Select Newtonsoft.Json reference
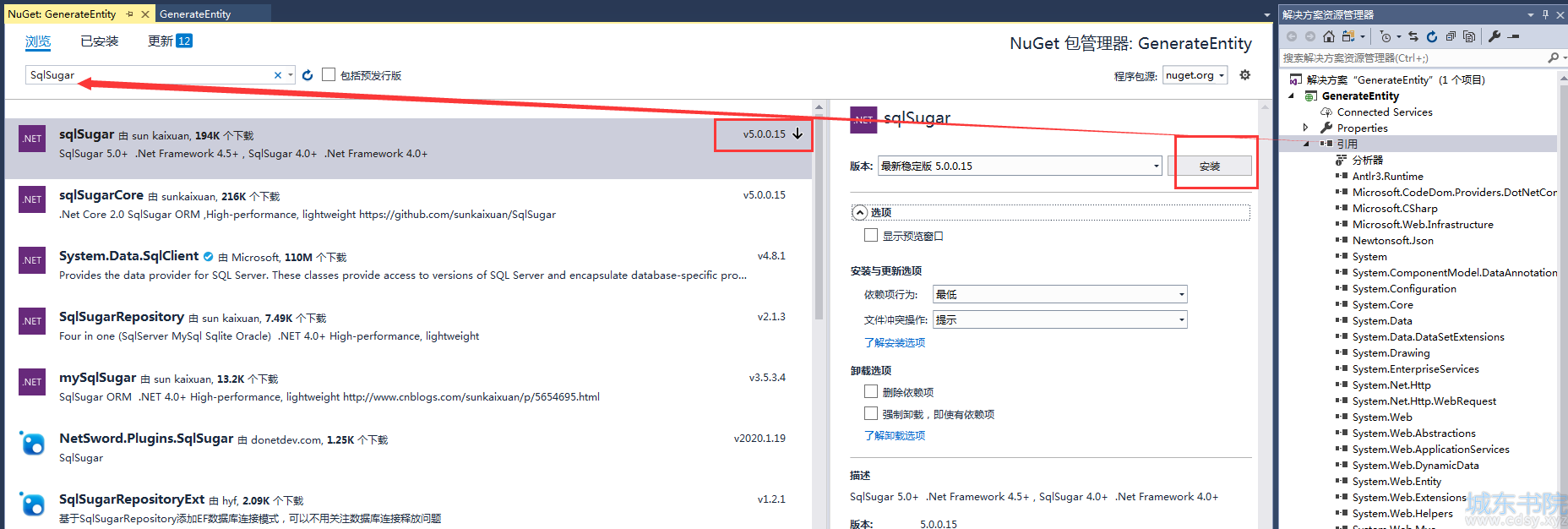This screenshot has width=1568, height=529. pos(1392,241)
